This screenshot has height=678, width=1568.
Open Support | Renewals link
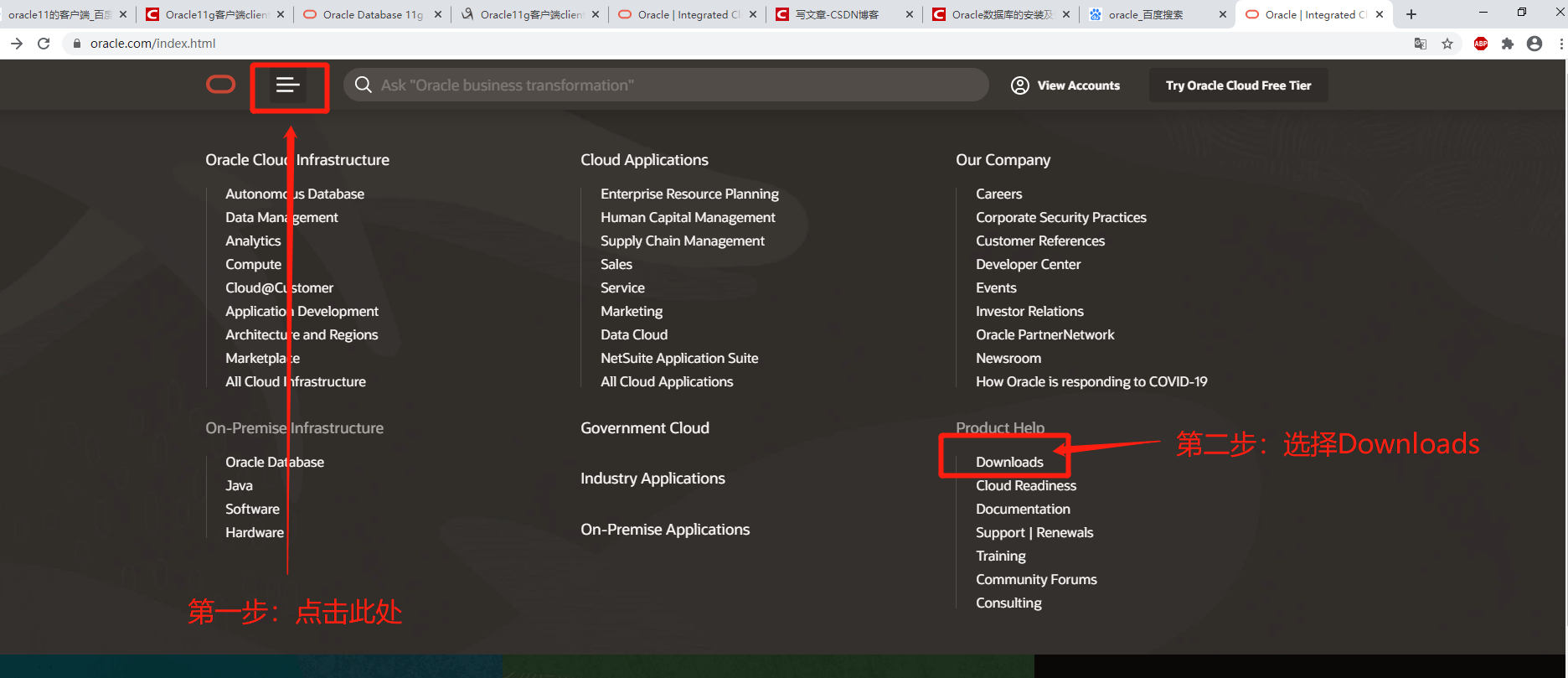1034,532
